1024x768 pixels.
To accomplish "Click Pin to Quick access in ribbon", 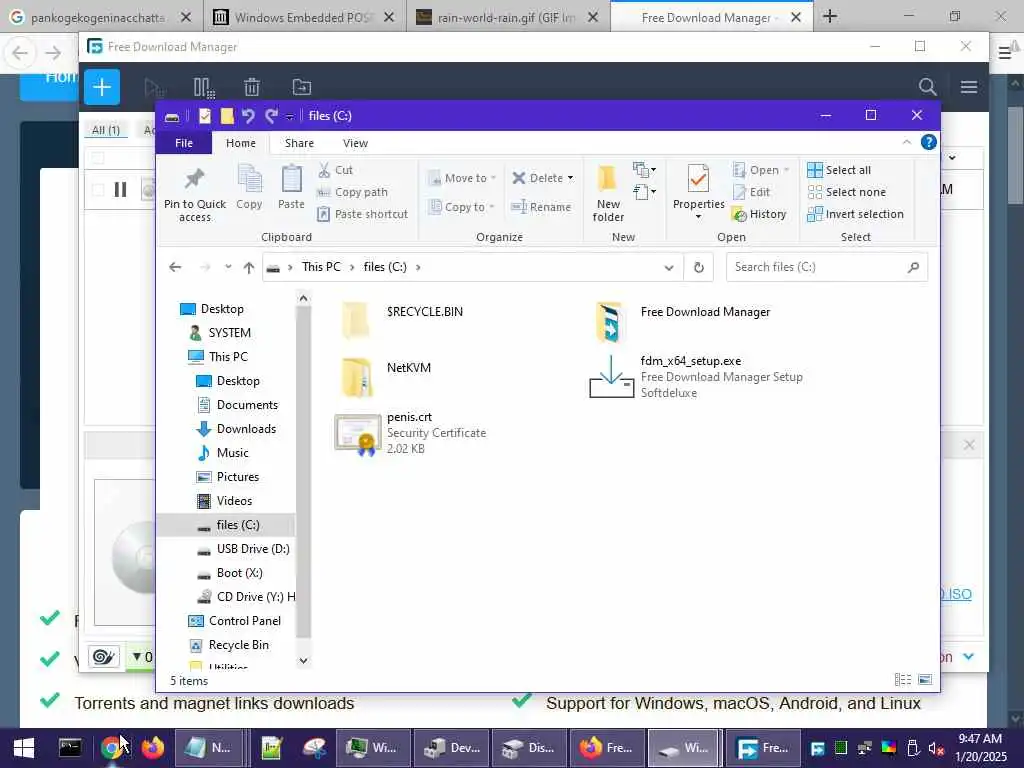I will tap(195, 193).
